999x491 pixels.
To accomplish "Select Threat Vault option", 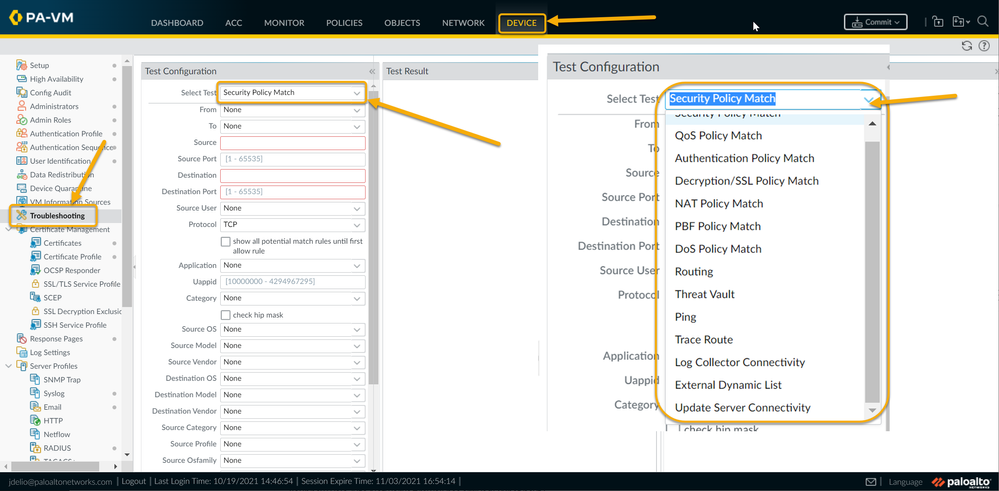I will tap(705, 294).
